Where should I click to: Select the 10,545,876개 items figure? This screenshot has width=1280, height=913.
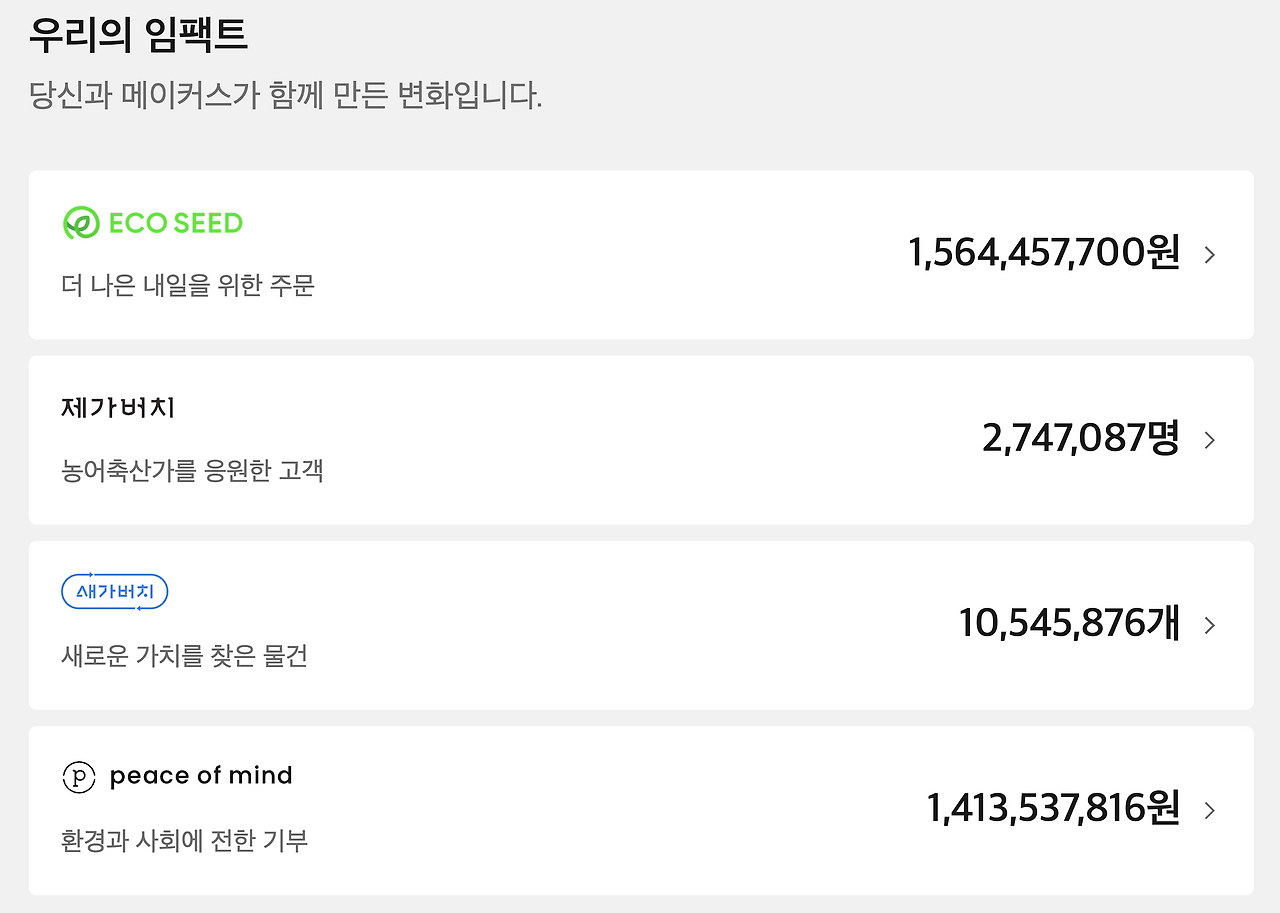click(1070, 623)
